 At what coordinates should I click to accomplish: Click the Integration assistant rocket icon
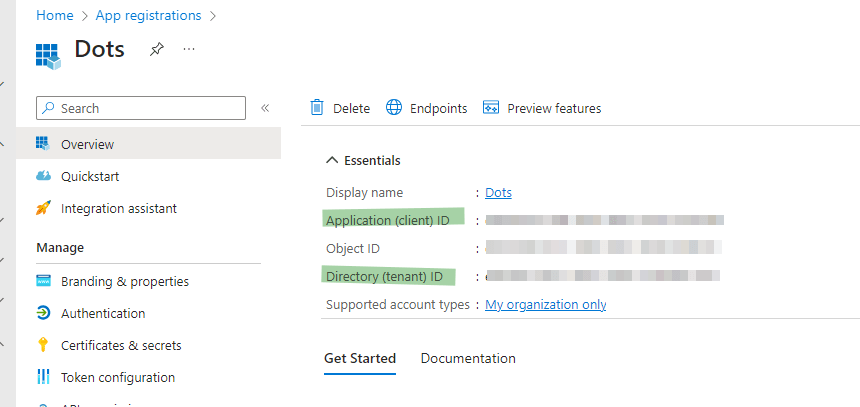click(43, 208)
